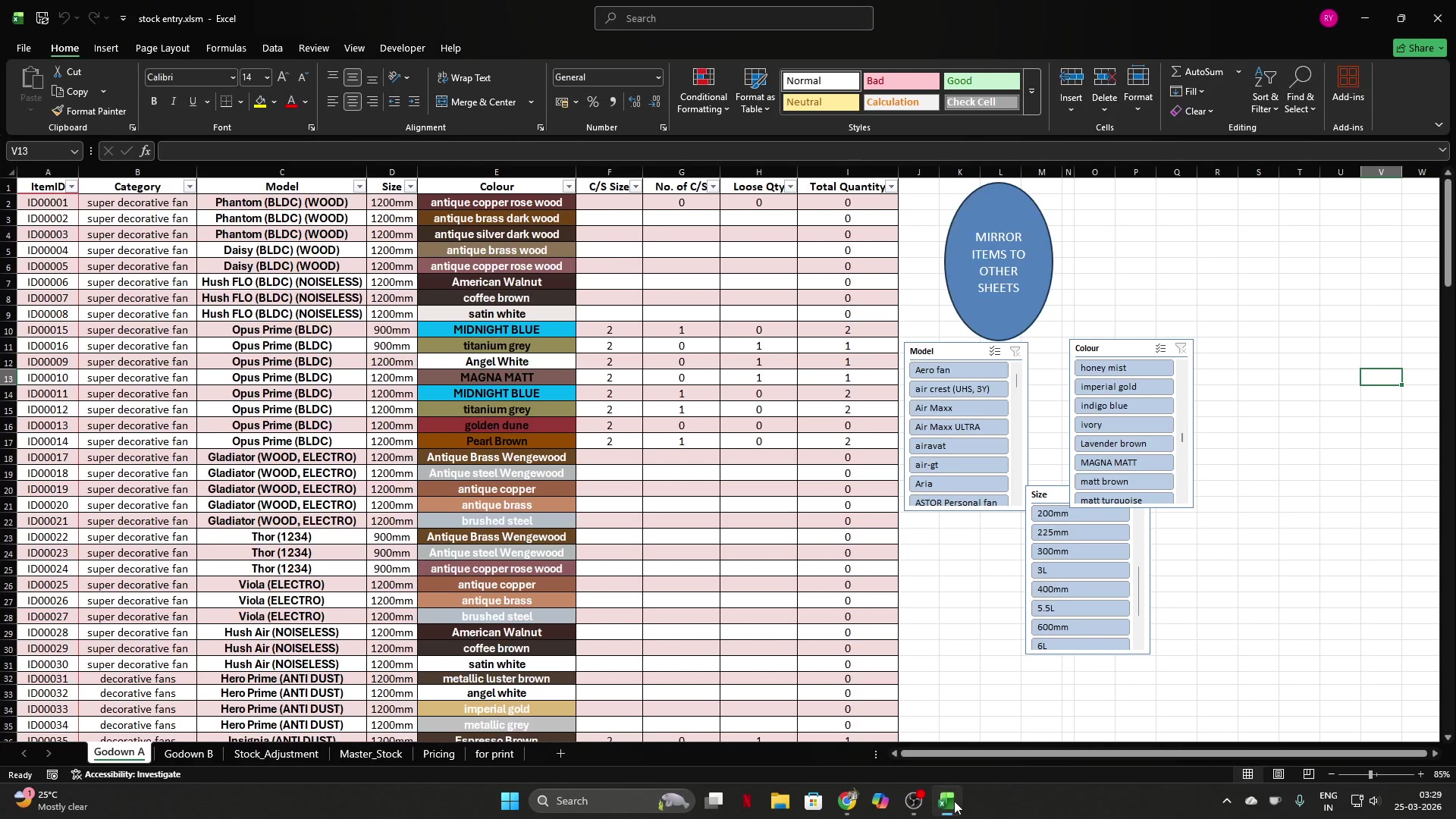The image size is (1456, 819).
Task: Toggle multi-select on Model slicer
Action: coord(995,351)
